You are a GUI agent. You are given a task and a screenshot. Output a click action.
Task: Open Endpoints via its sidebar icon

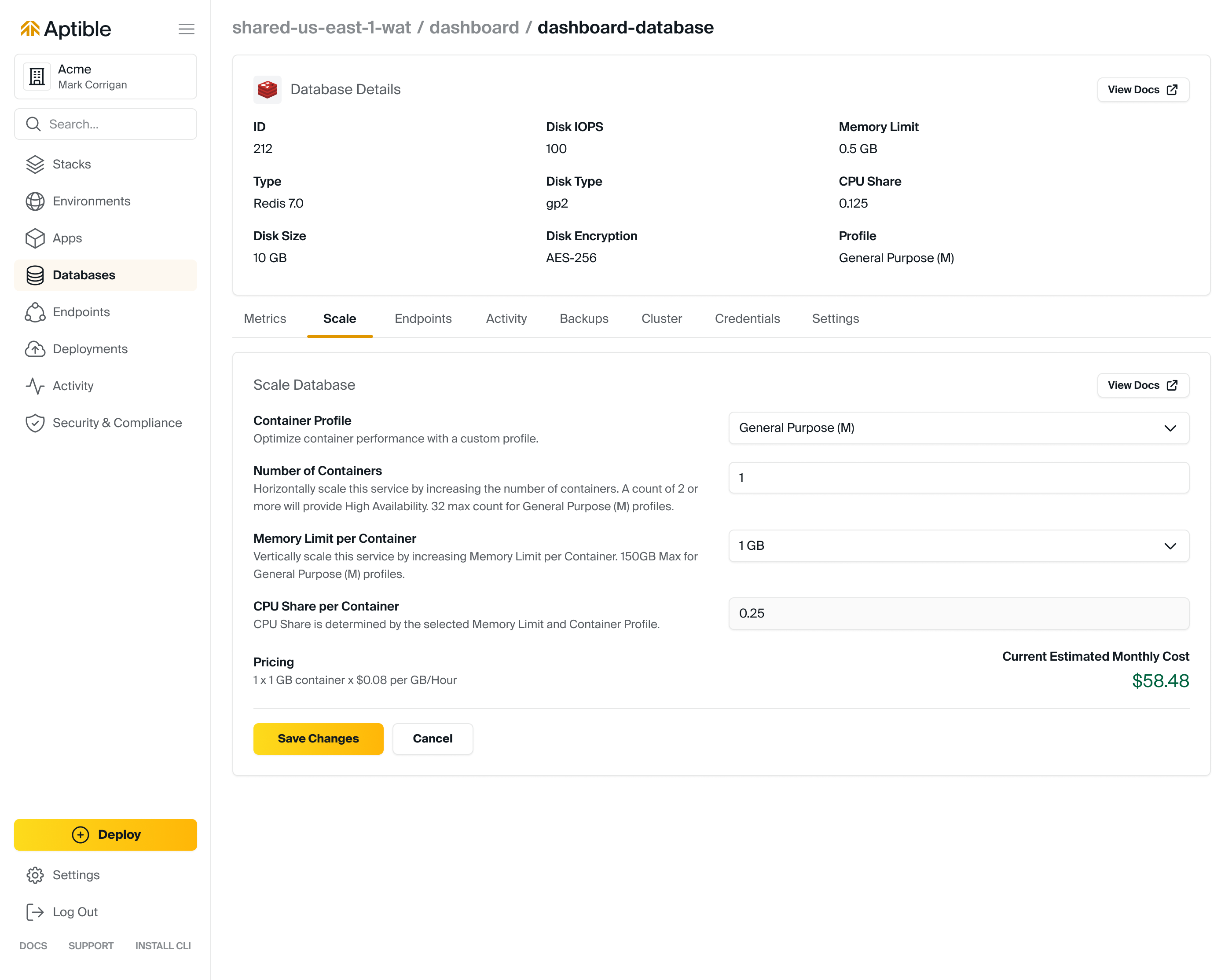(x=35, y=312)
